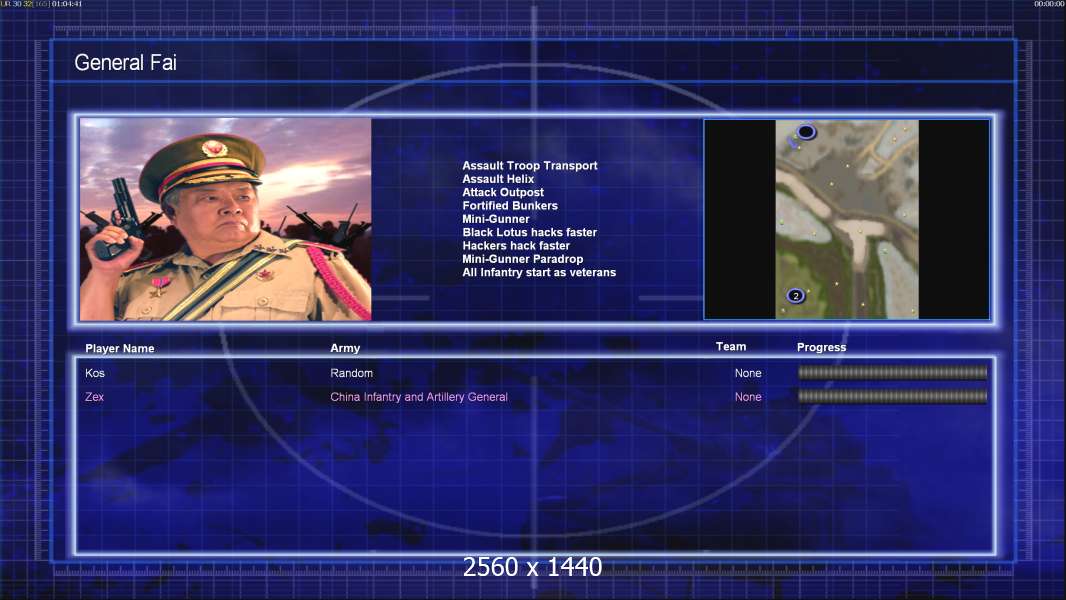Click Random army entry for Kos
Viewport: 1066px width, 600px height.
pyautogui.click(x=351, y=373)
